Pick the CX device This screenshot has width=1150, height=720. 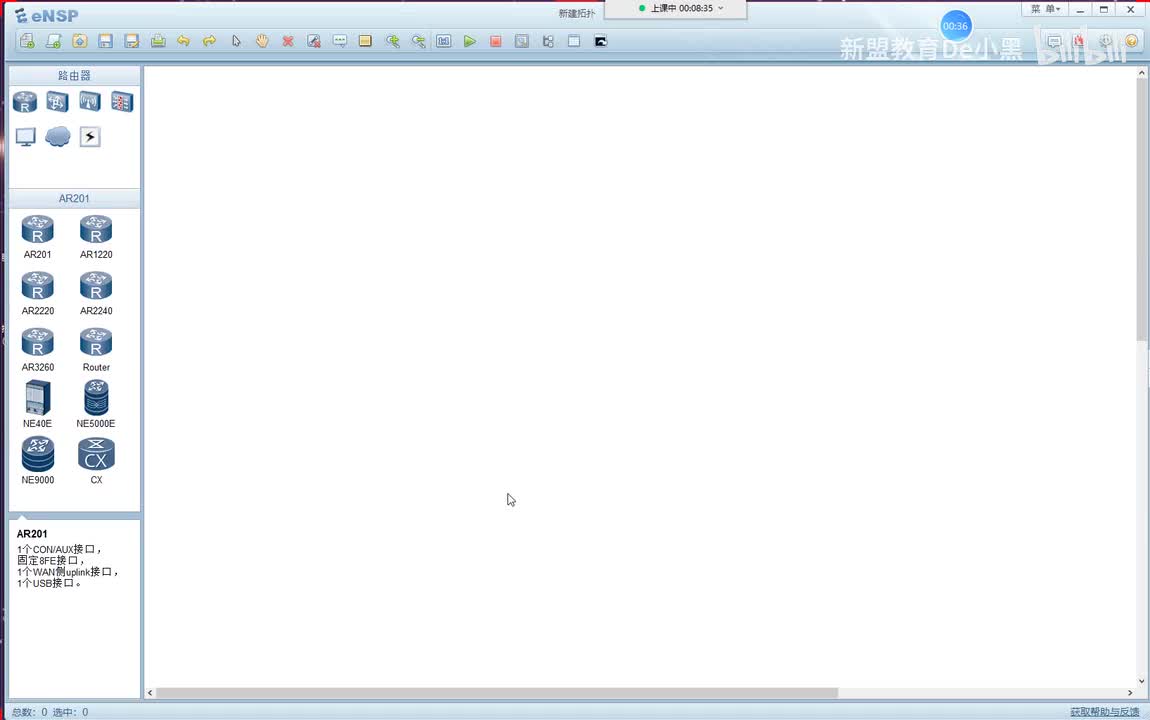96,460
